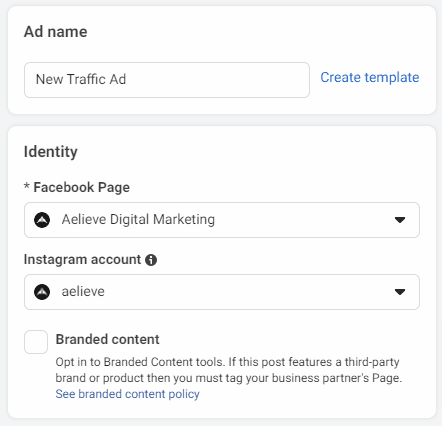This screenshot has height=426, width=442.
Task: Open the aelieve Instagram account selector
Action: coord(222,292)
